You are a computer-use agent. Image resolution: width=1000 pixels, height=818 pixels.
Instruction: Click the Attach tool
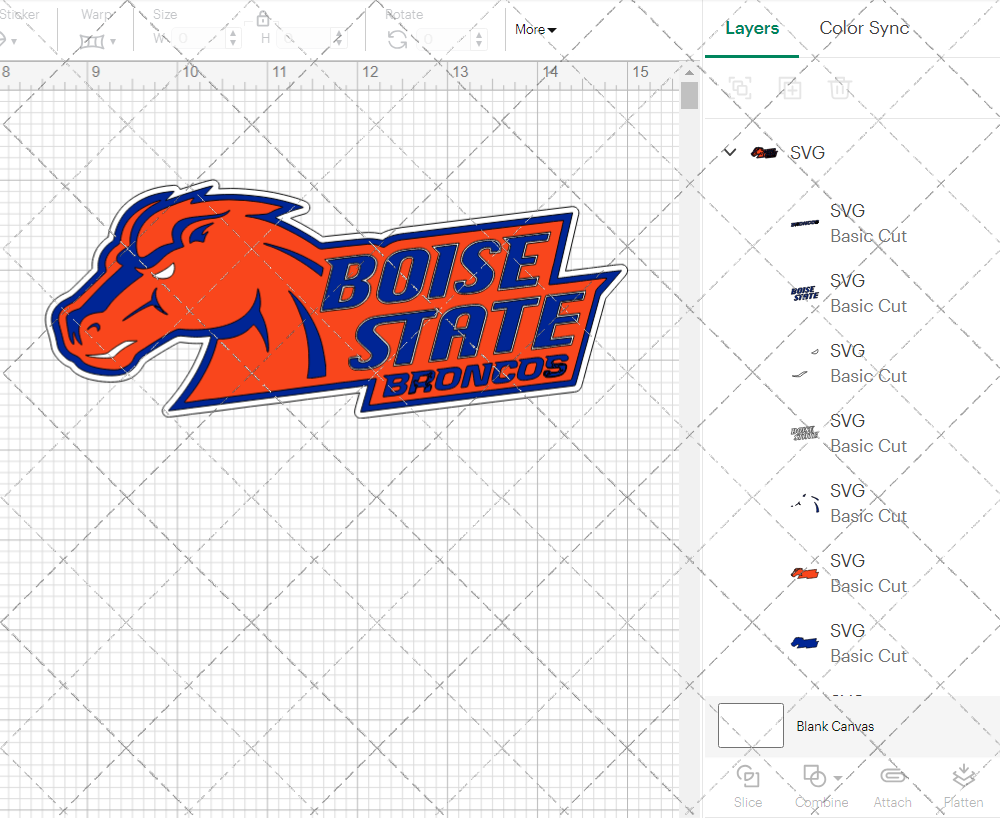893,785
